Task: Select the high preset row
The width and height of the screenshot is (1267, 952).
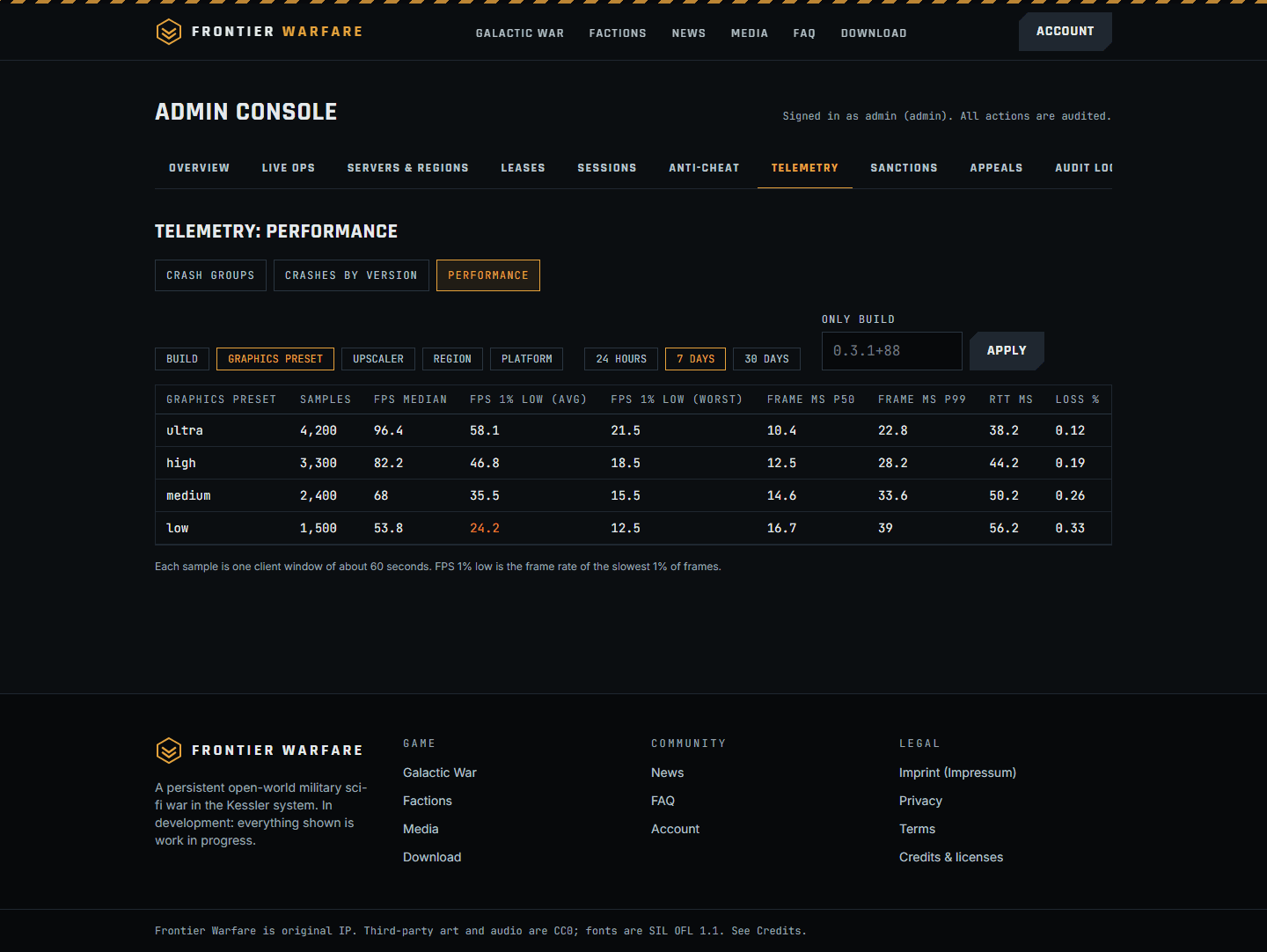Action: pyautogui.click(x=633, y=463)
